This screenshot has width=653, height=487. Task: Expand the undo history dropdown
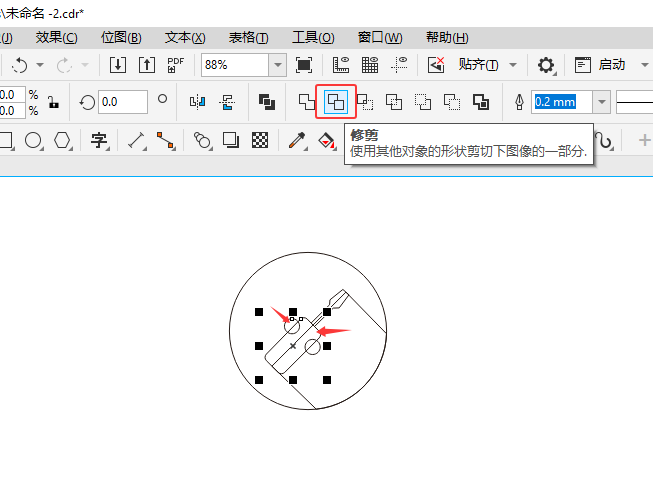(x=40, y=65)
